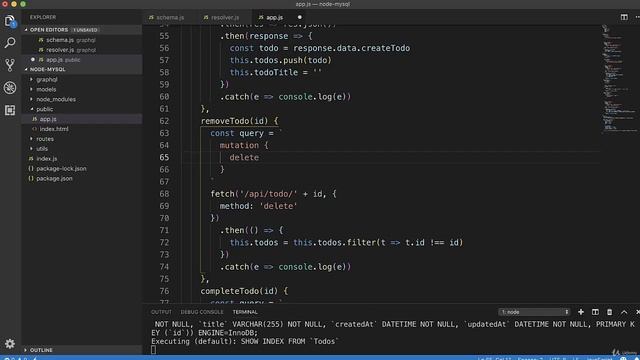Open index.html in the file tree
Screen dimensions: 640x360
pos(54,129)
